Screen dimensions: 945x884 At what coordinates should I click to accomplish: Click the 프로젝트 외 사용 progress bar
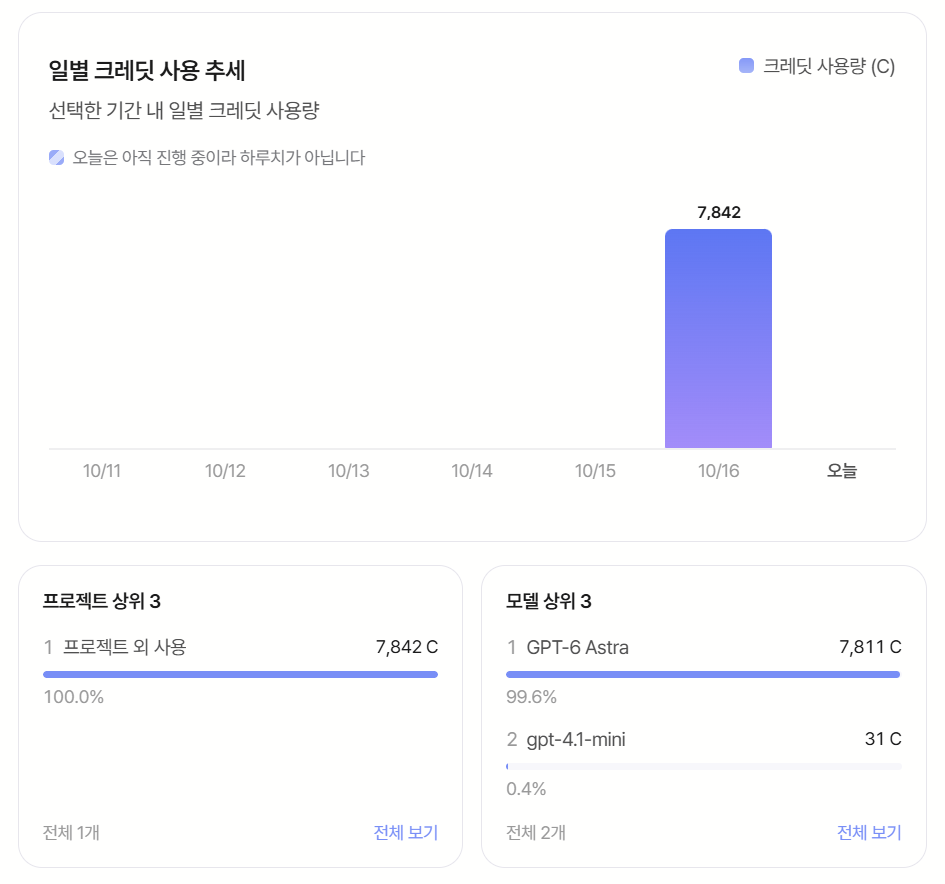(x=240, y=674)
